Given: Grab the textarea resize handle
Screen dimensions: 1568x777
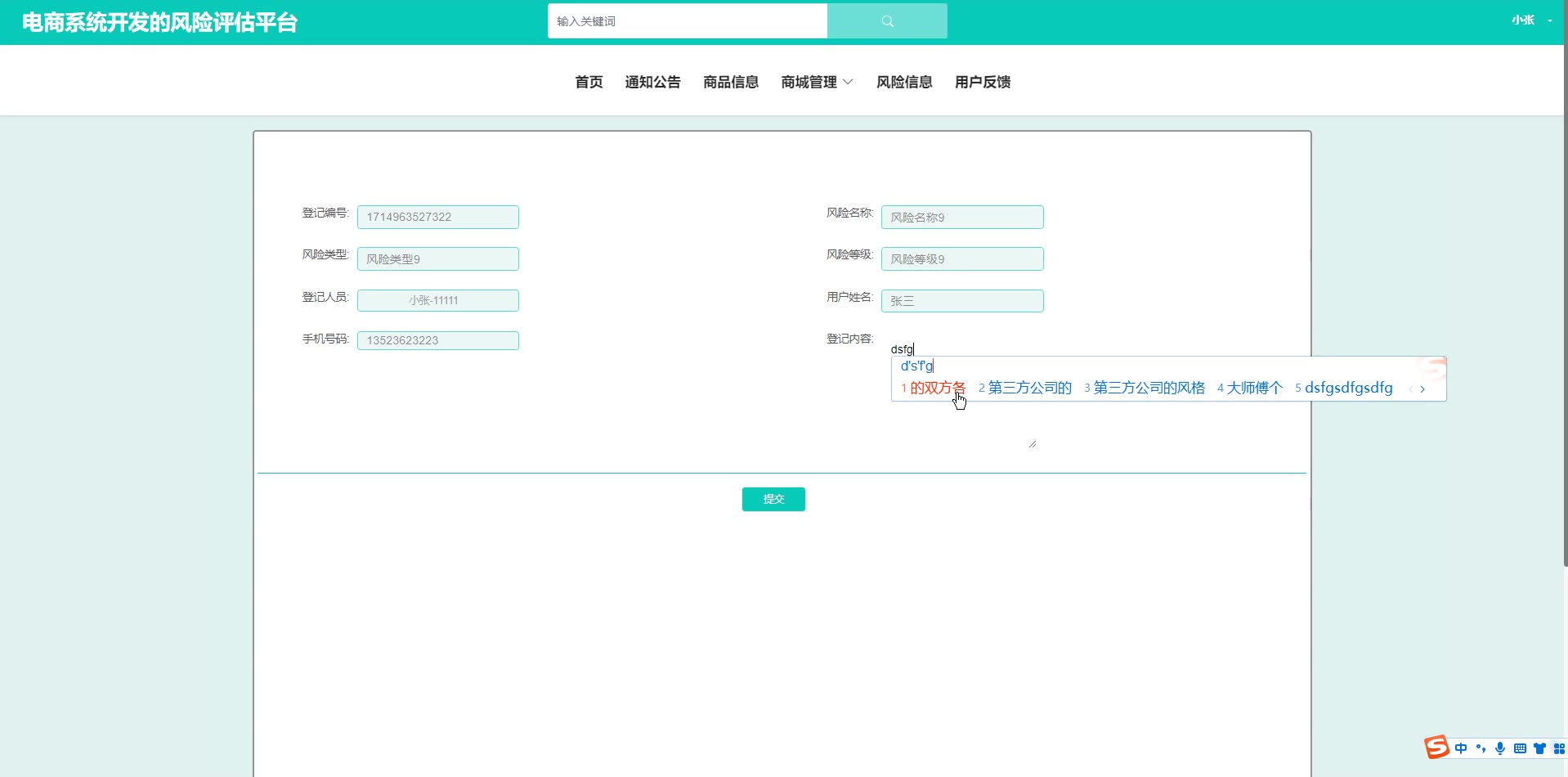Looking at the screenshot, I should point(1033,444).
